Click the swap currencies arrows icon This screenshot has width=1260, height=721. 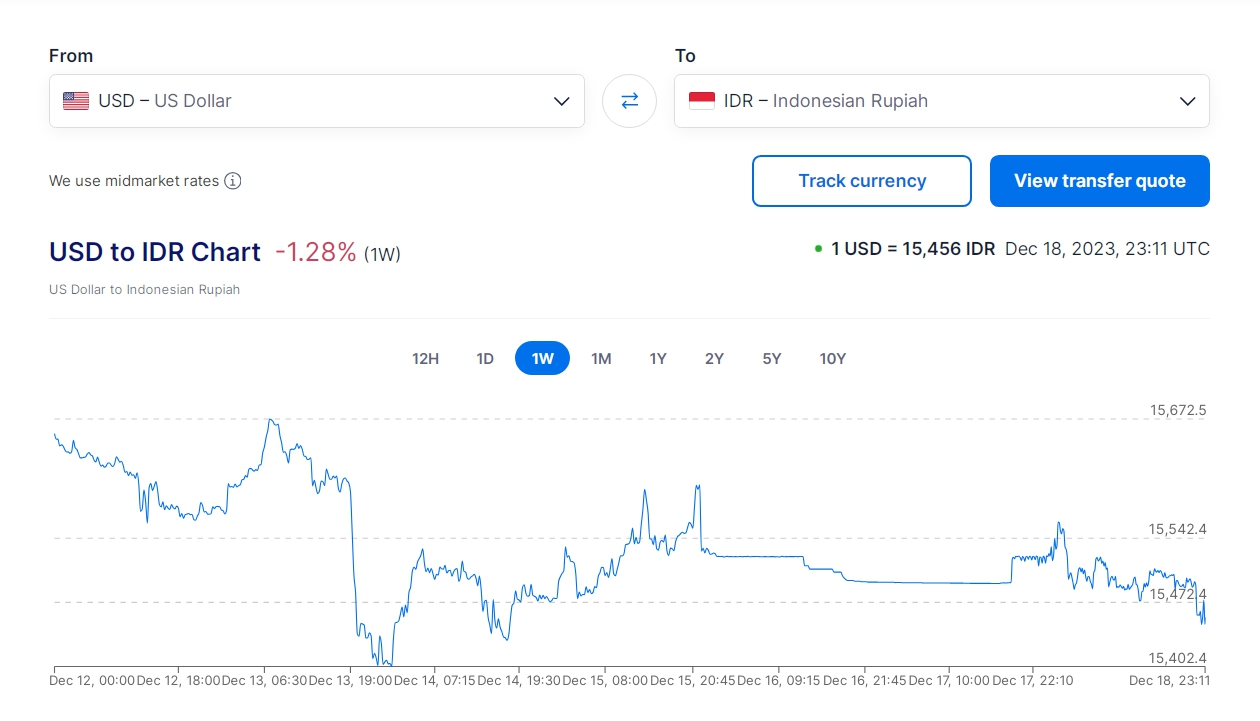(x=629, y=101)
